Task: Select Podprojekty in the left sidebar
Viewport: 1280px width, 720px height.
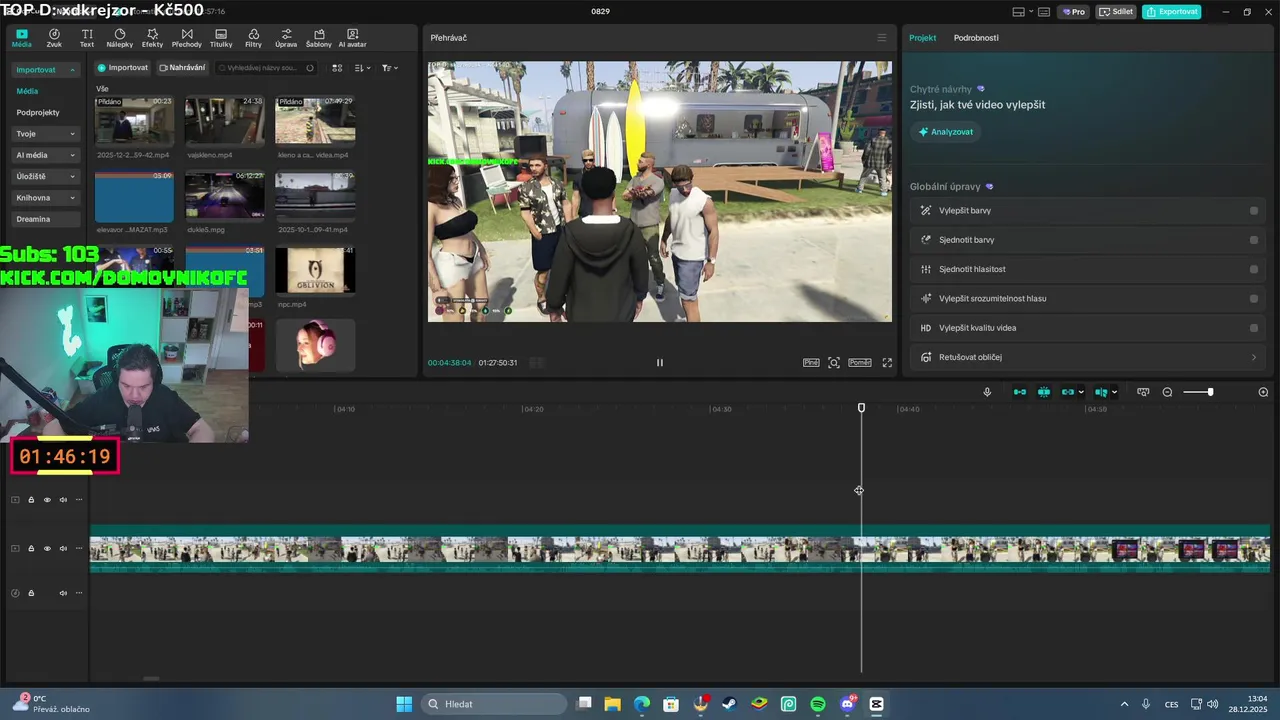Action: click(38, 113)
